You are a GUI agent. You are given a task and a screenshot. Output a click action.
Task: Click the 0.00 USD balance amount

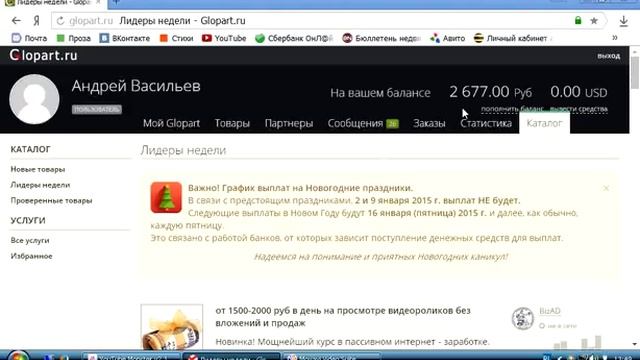[578, 92]
